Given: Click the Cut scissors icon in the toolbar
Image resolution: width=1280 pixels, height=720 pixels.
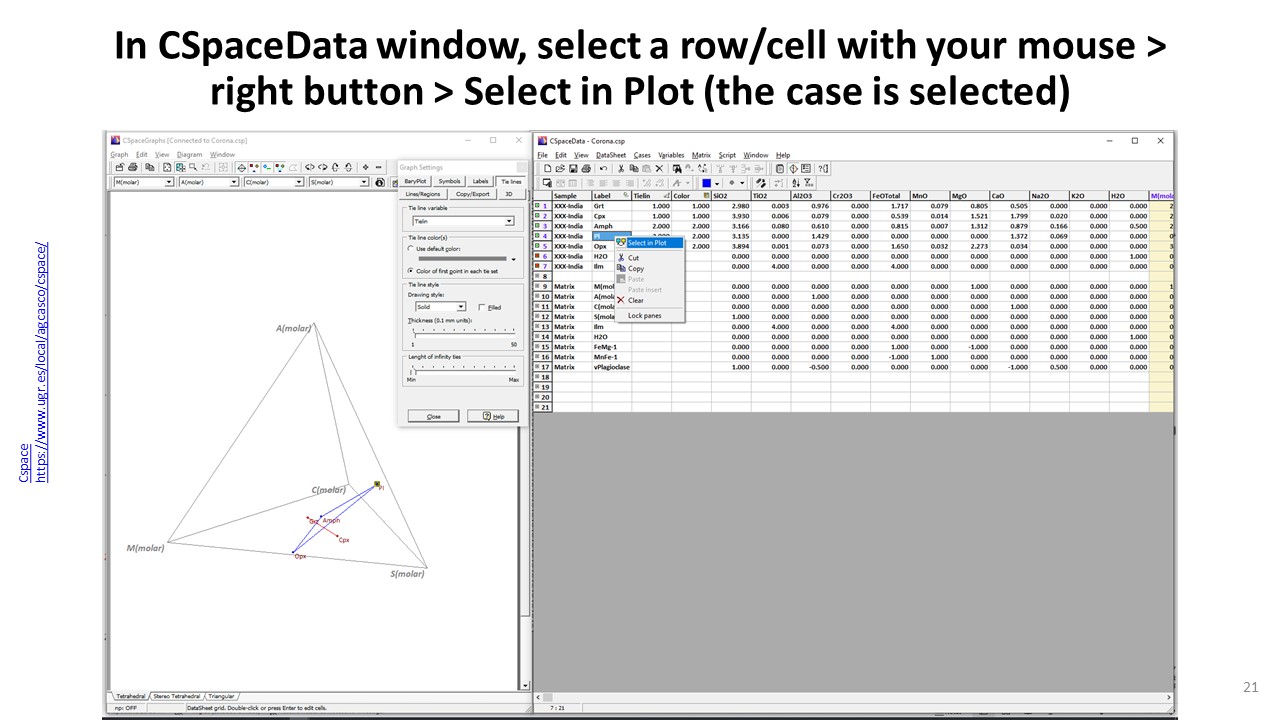Looking at the screenshot, I should 621,169.
